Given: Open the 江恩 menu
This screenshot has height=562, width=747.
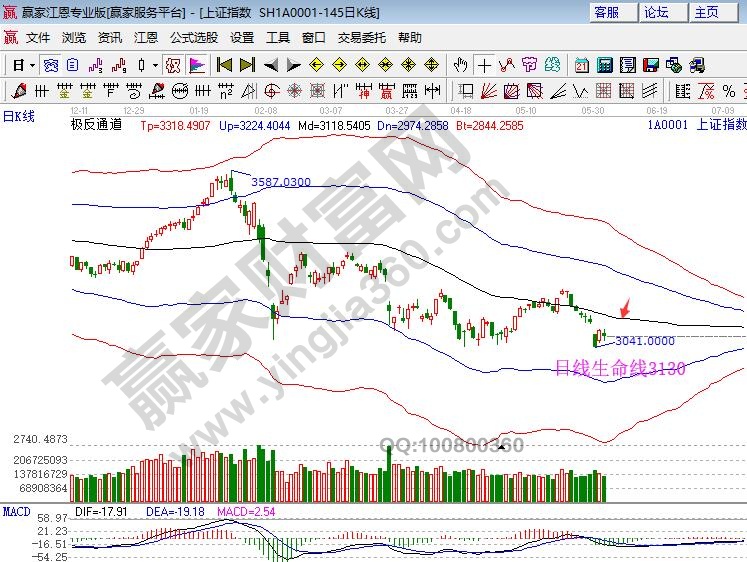Looking at the screenshot, I should point(146,37).
